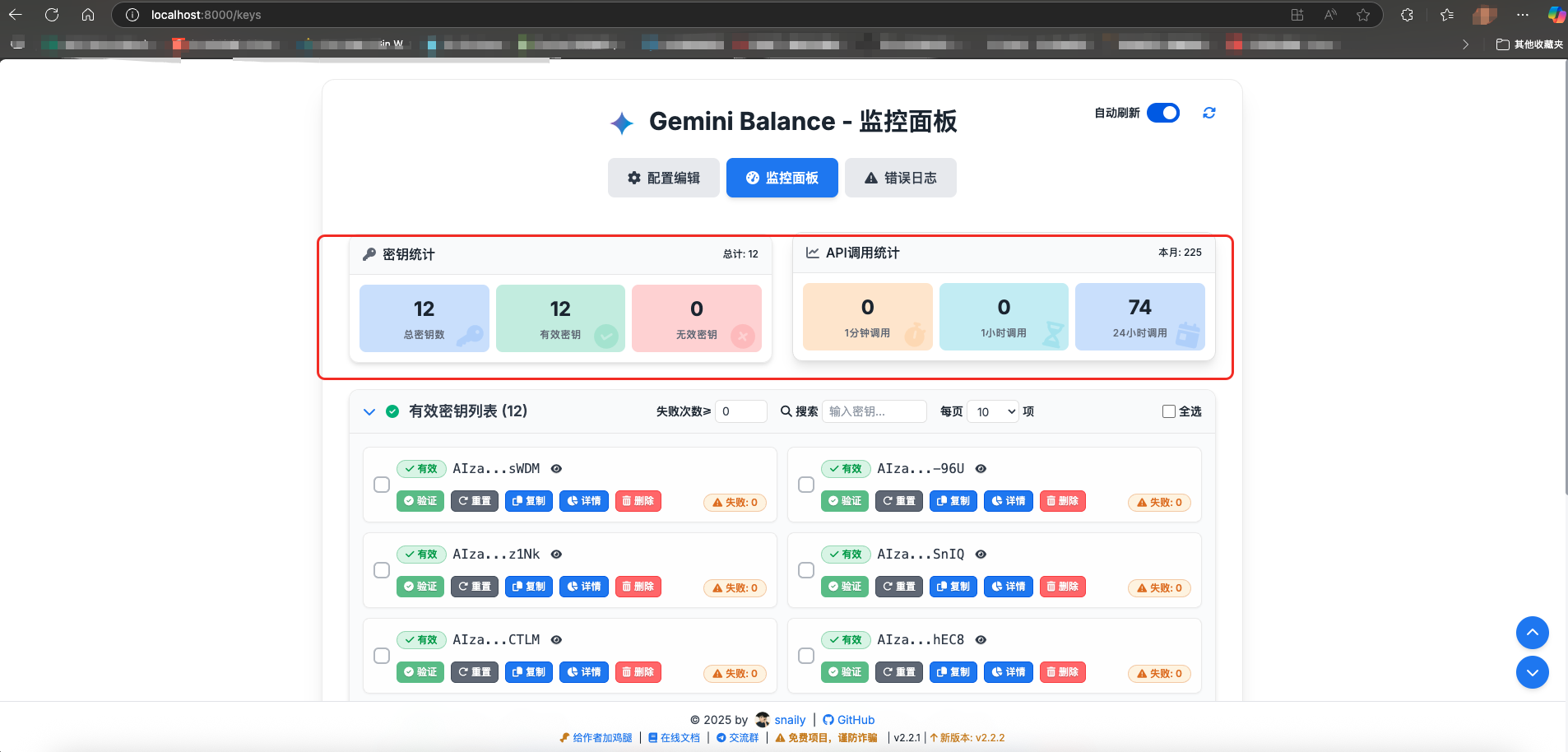Select checkbox for key AIza...sWDM

pos(382,485)
